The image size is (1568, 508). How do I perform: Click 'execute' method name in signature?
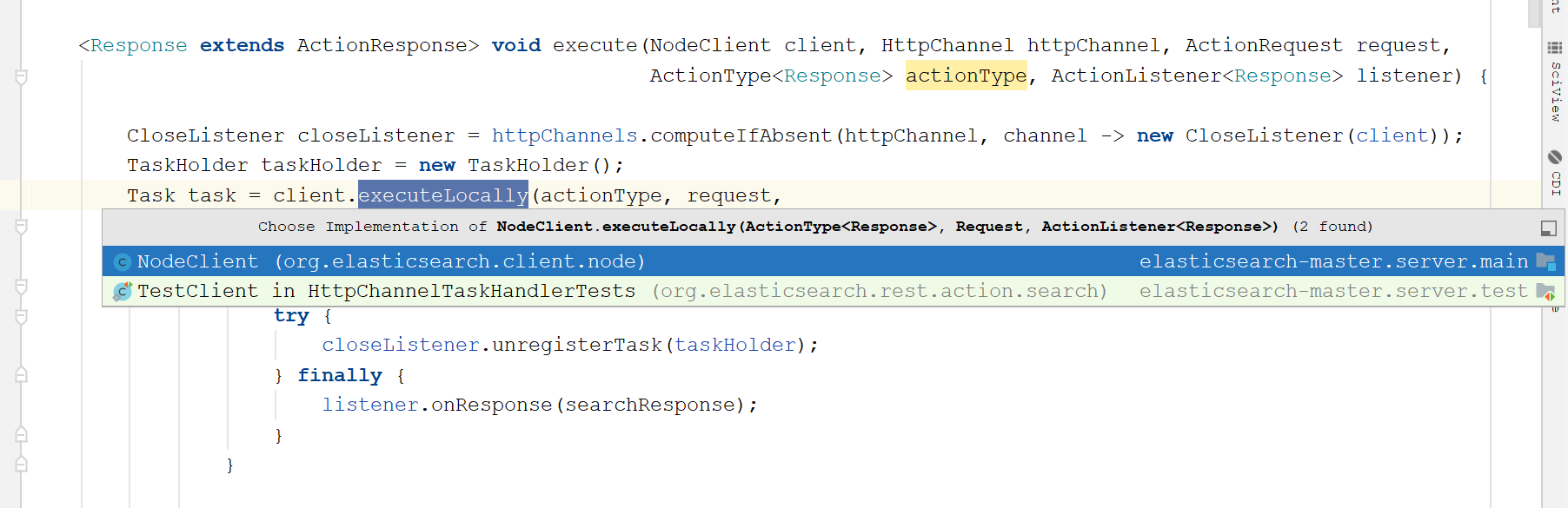[x=595, y=45]
